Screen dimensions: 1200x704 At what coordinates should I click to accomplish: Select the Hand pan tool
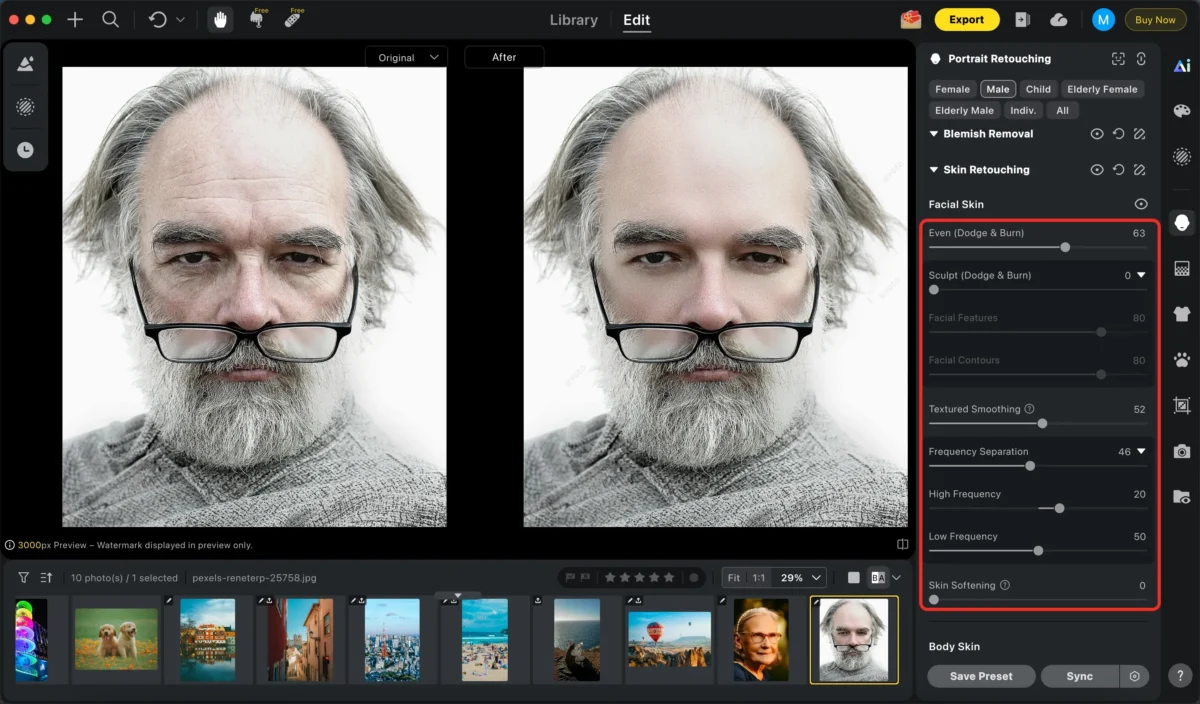click(x=220, y=20)
